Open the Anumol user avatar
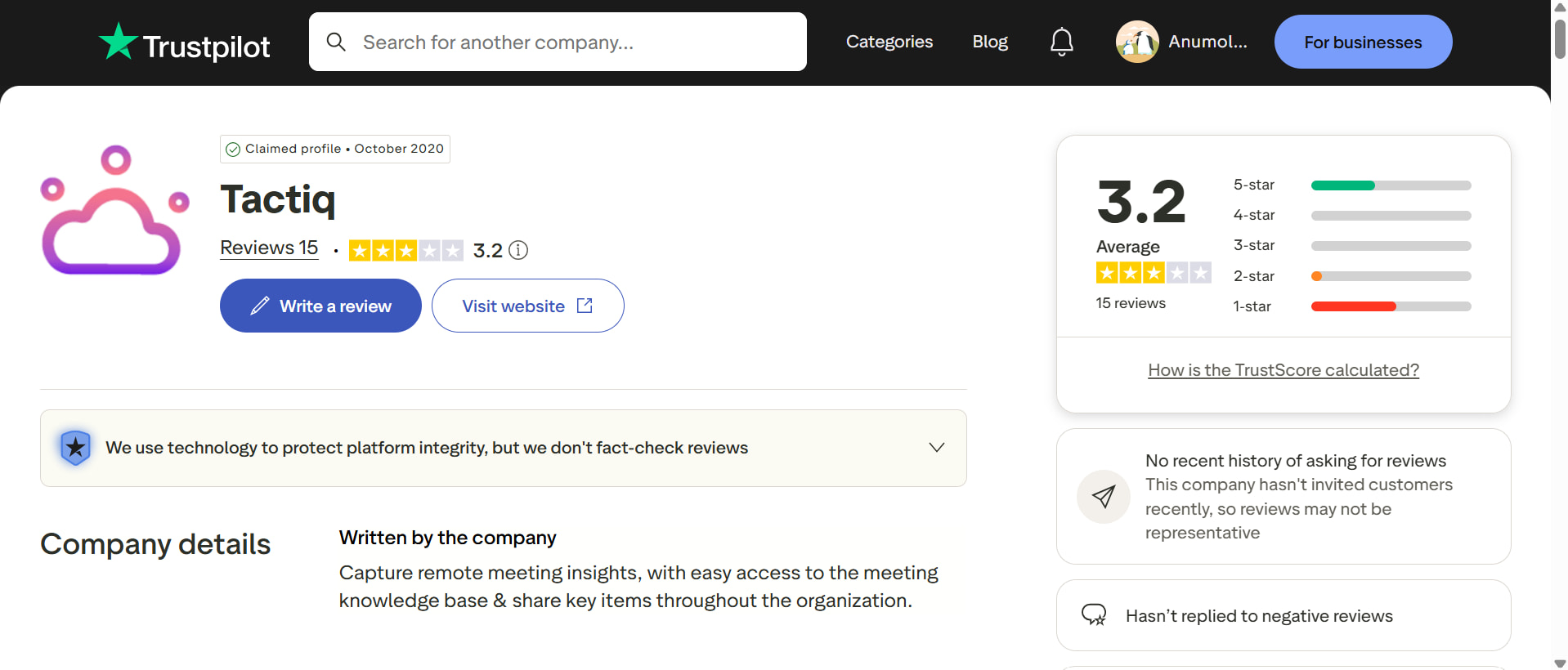The height and width of the screenshot is (670, 1568). [1137, 42]
